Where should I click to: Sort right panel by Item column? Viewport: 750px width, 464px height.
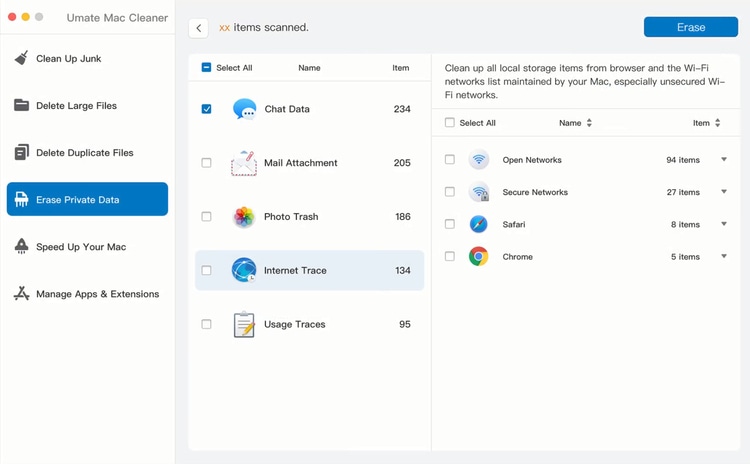(706, 123)
